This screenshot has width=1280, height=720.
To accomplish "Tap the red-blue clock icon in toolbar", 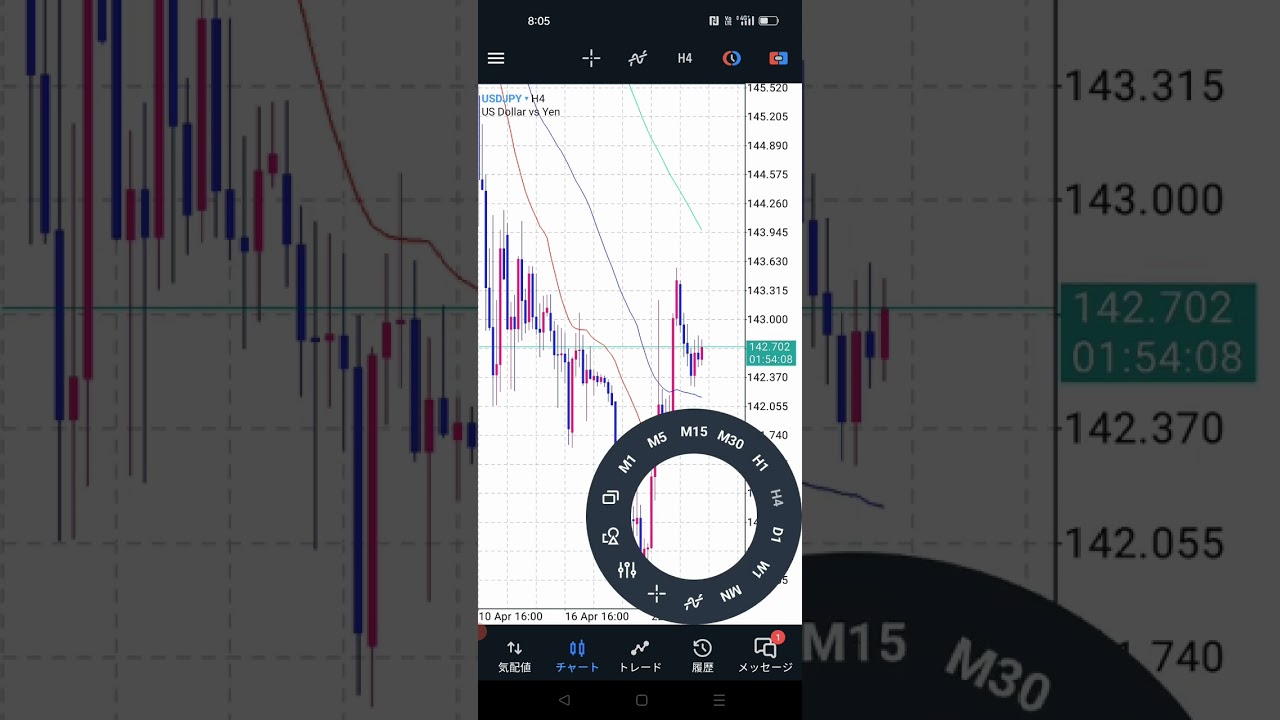I will pyautogui.click(x=732, y=58).
